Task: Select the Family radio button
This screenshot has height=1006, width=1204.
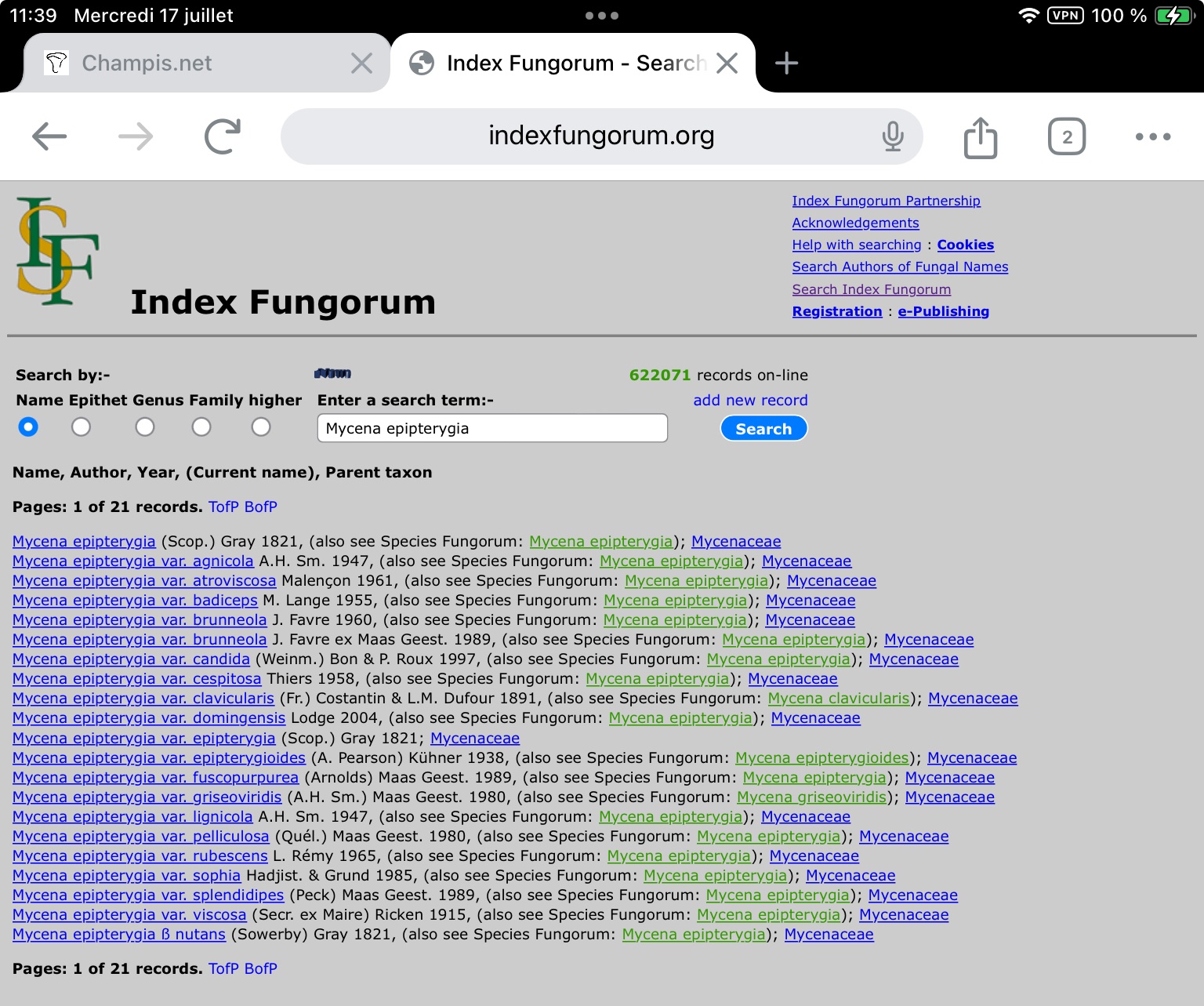Action: (x=201, y=427)
